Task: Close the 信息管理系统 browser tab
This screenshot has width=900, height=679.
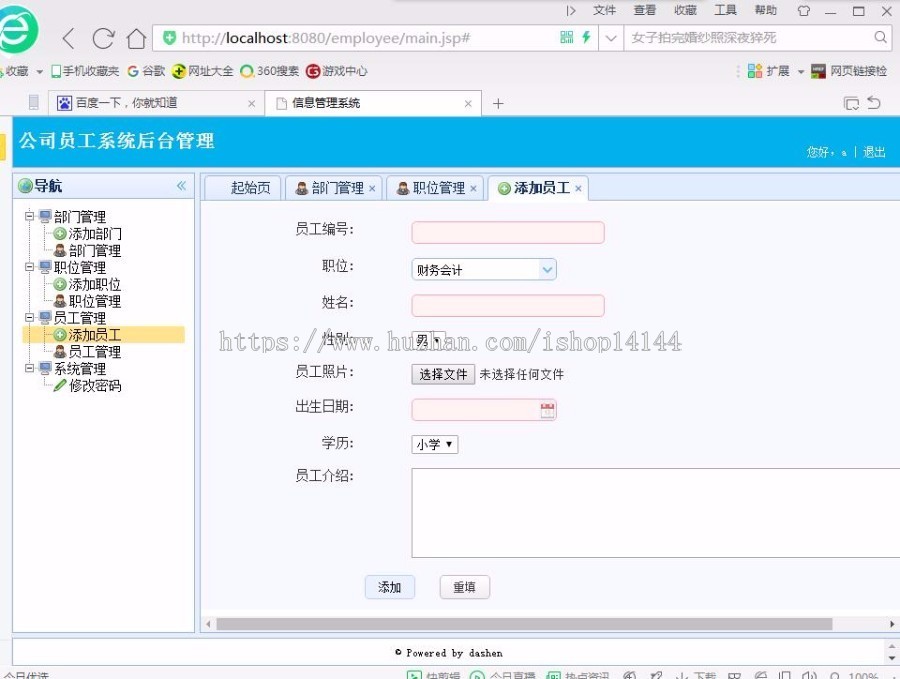Action: click(x=468, y=103)
